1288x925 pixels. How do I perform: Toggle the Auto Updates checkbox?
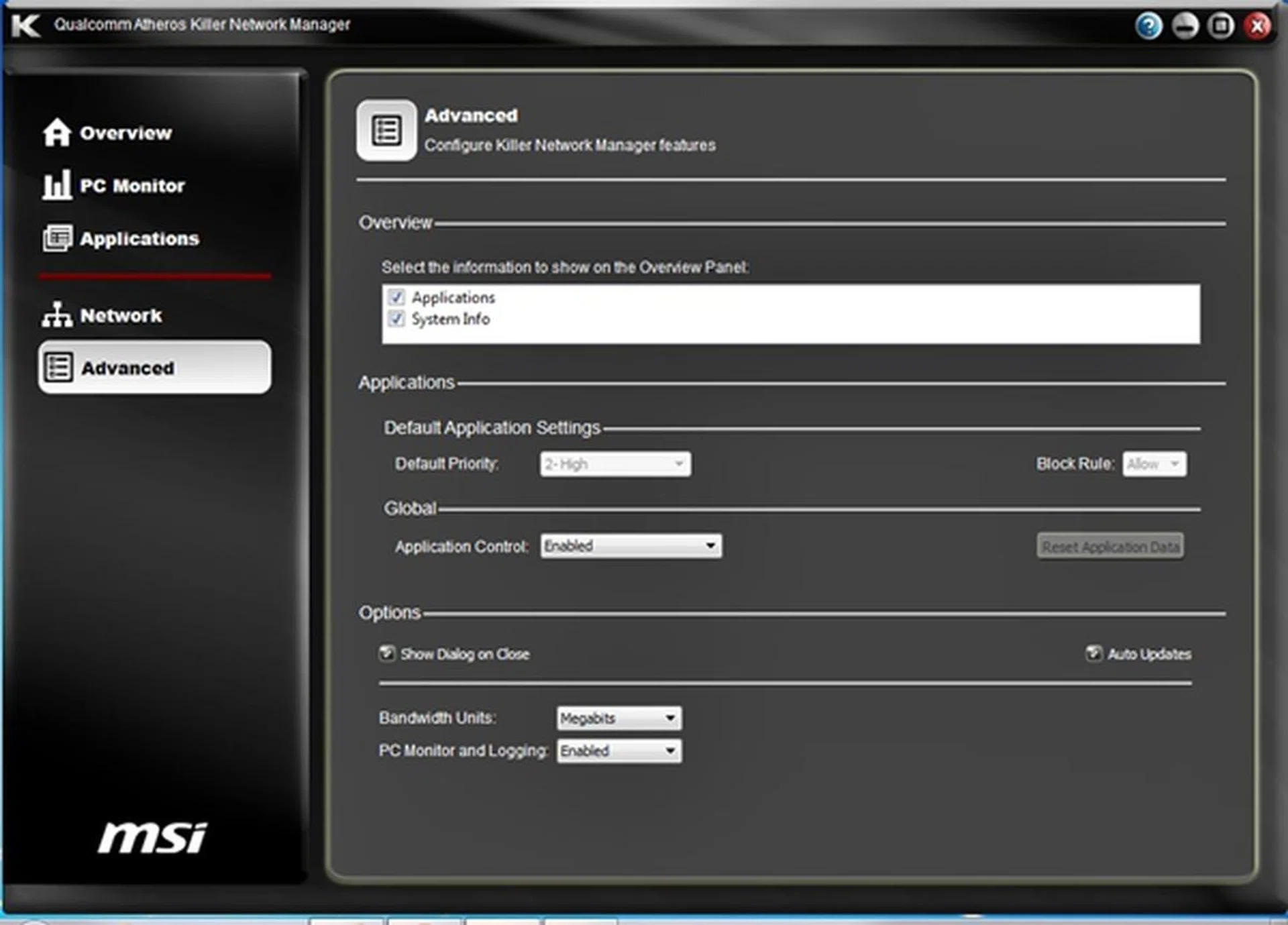[1093, 653]
